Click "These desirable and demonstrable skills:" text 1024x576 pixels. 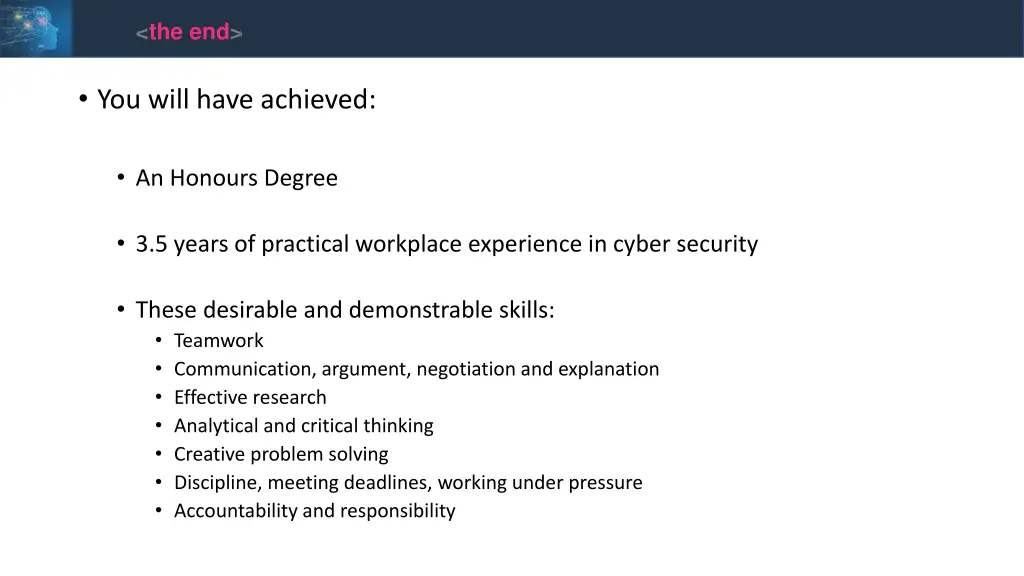pyautogui.click(x=345, y=310)
